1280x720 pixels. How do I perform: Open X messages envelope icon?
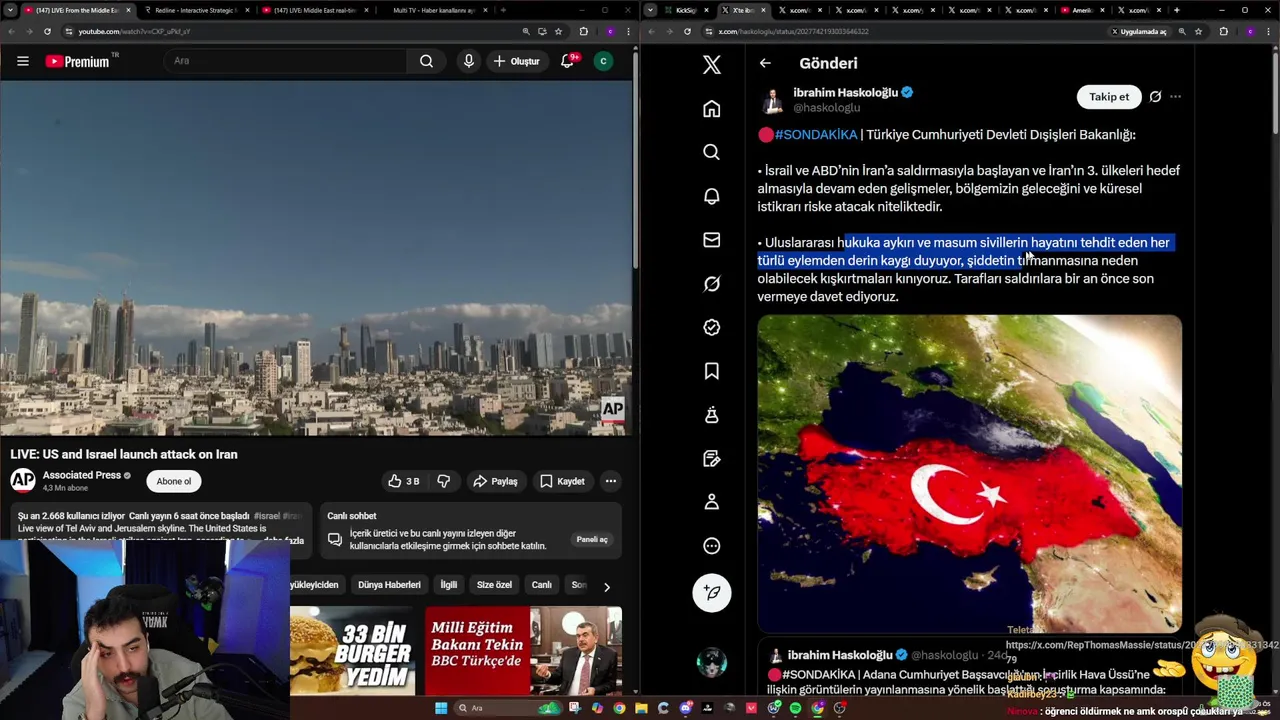[x=711, y=240]
